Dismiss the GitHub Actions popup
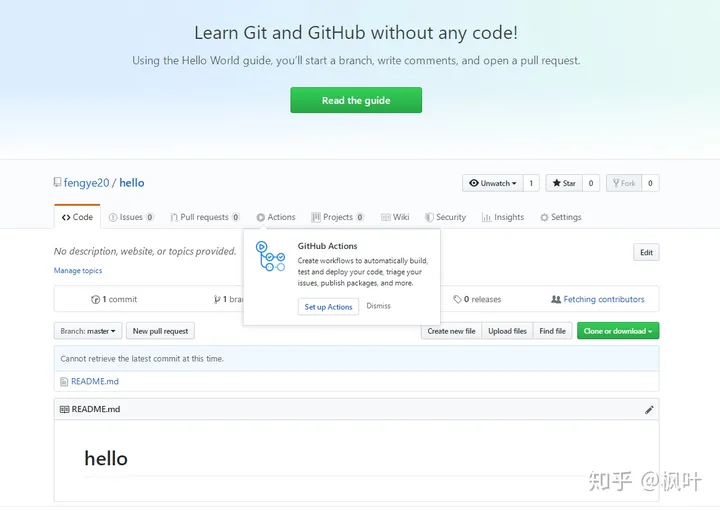The height and width of the screenshot is (511, 720). coord(378,306)
